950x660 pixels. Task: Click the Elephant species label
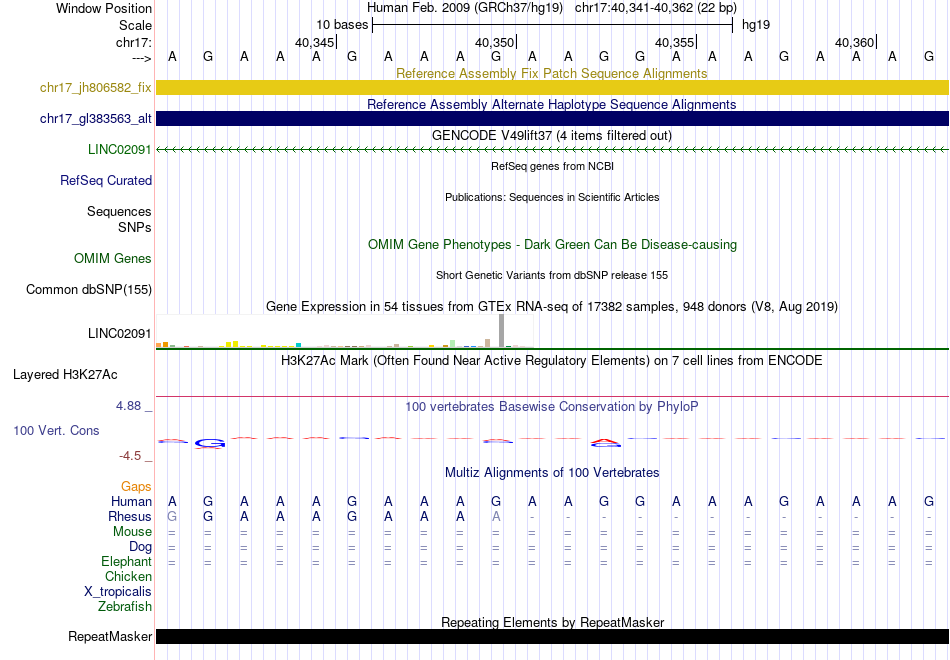click(x=126, y=561)
